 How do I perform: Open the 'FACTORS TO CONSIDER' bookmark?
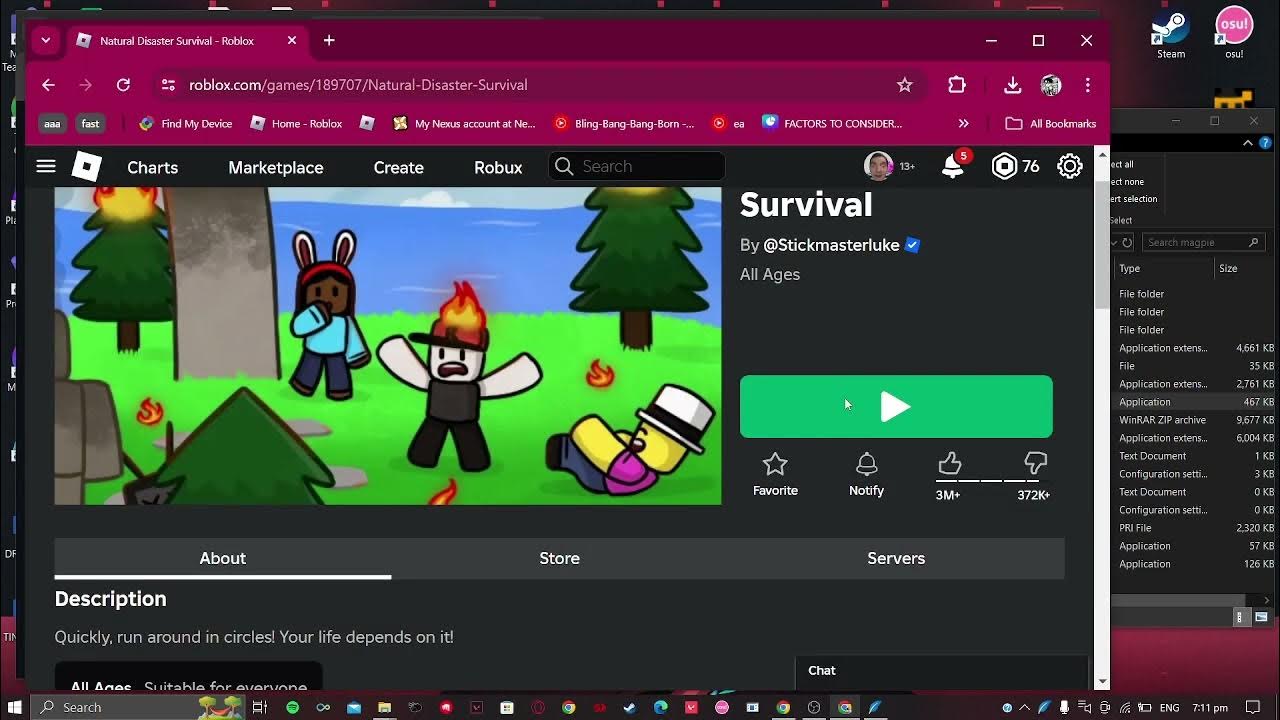(x=832, y=123)
